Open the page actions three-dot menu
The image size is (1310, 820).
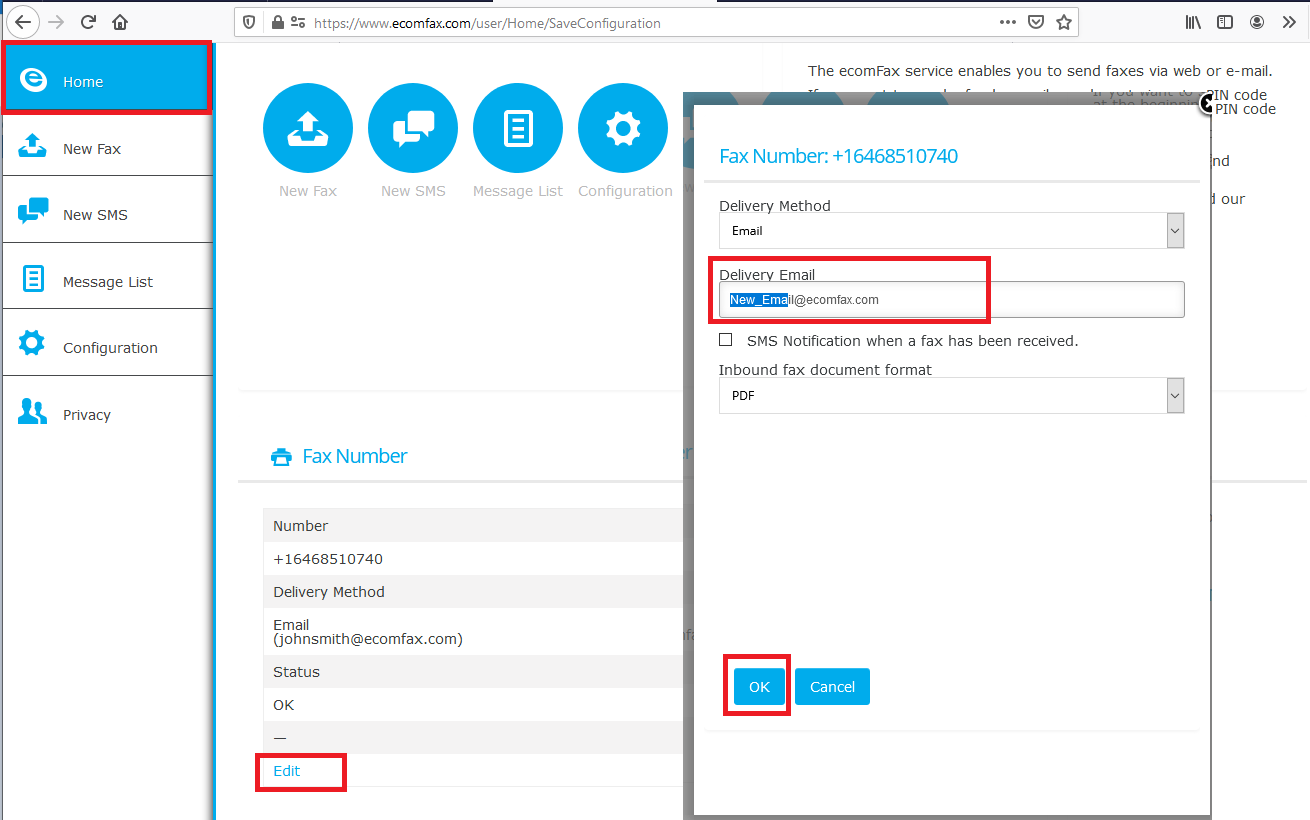pos(1009,22)
